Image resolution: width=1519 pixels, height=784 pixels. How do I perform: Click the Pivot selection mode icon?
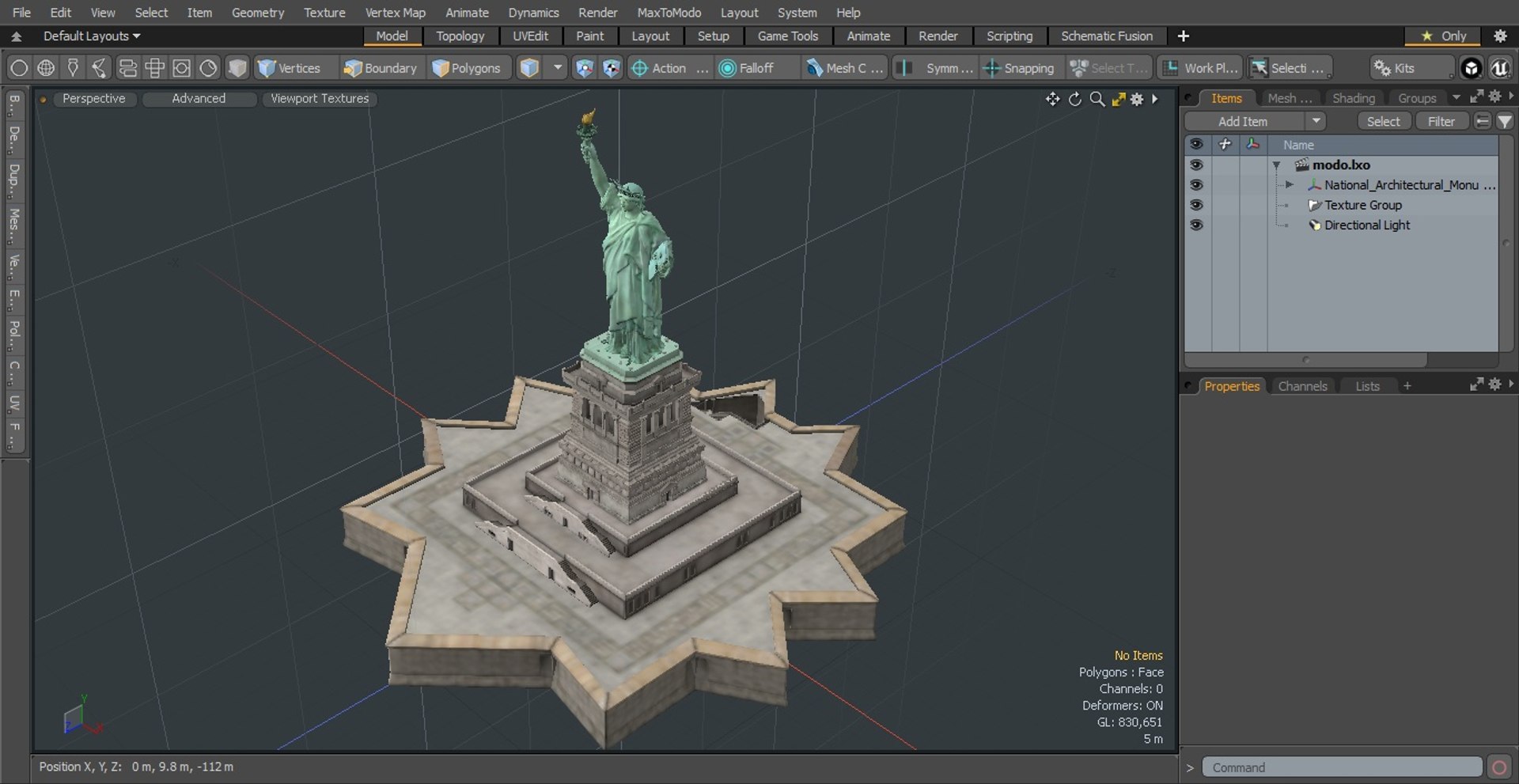(611, 68)
